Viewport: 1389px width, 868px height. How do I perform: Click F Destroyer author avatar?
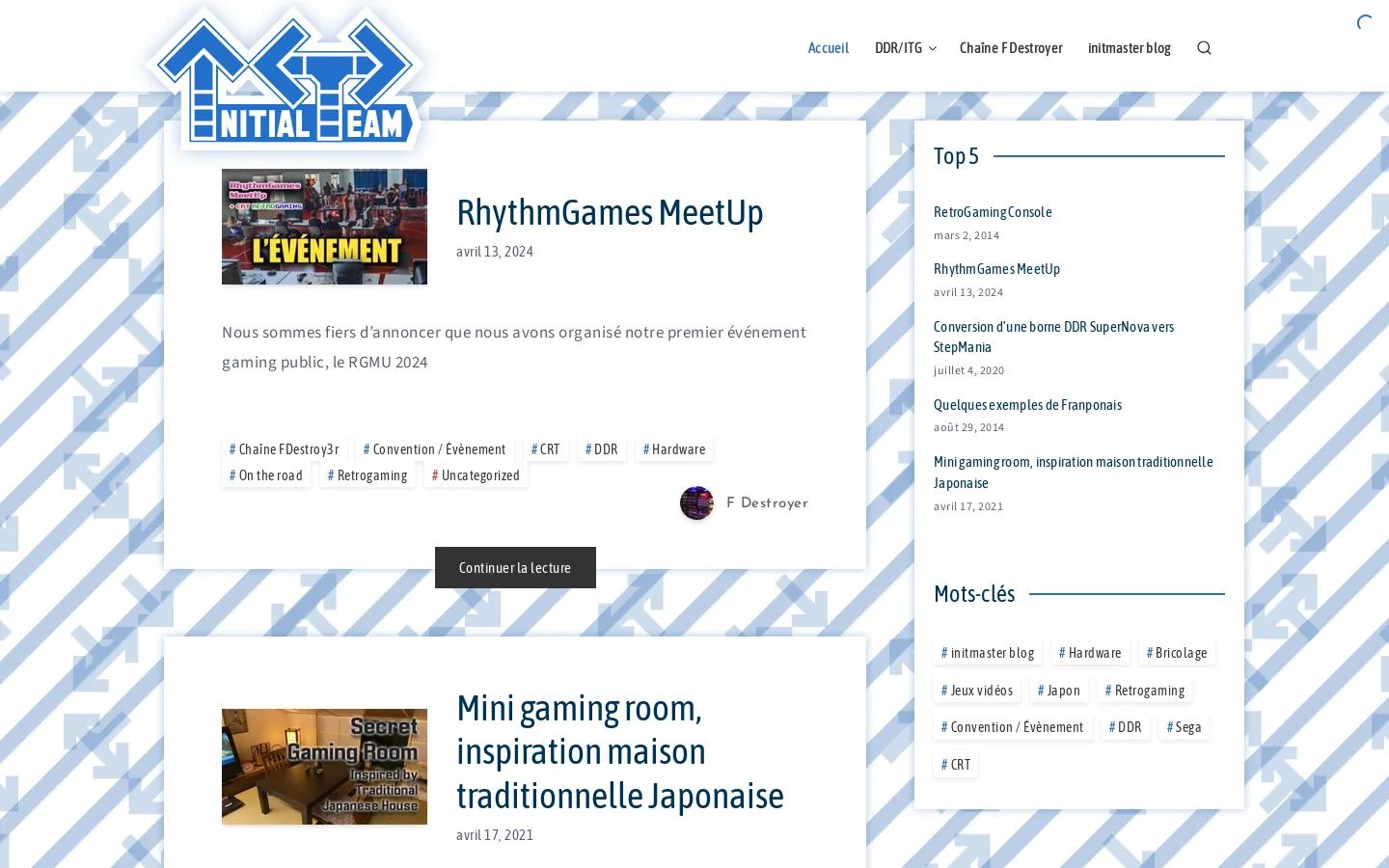click(696, 503)
